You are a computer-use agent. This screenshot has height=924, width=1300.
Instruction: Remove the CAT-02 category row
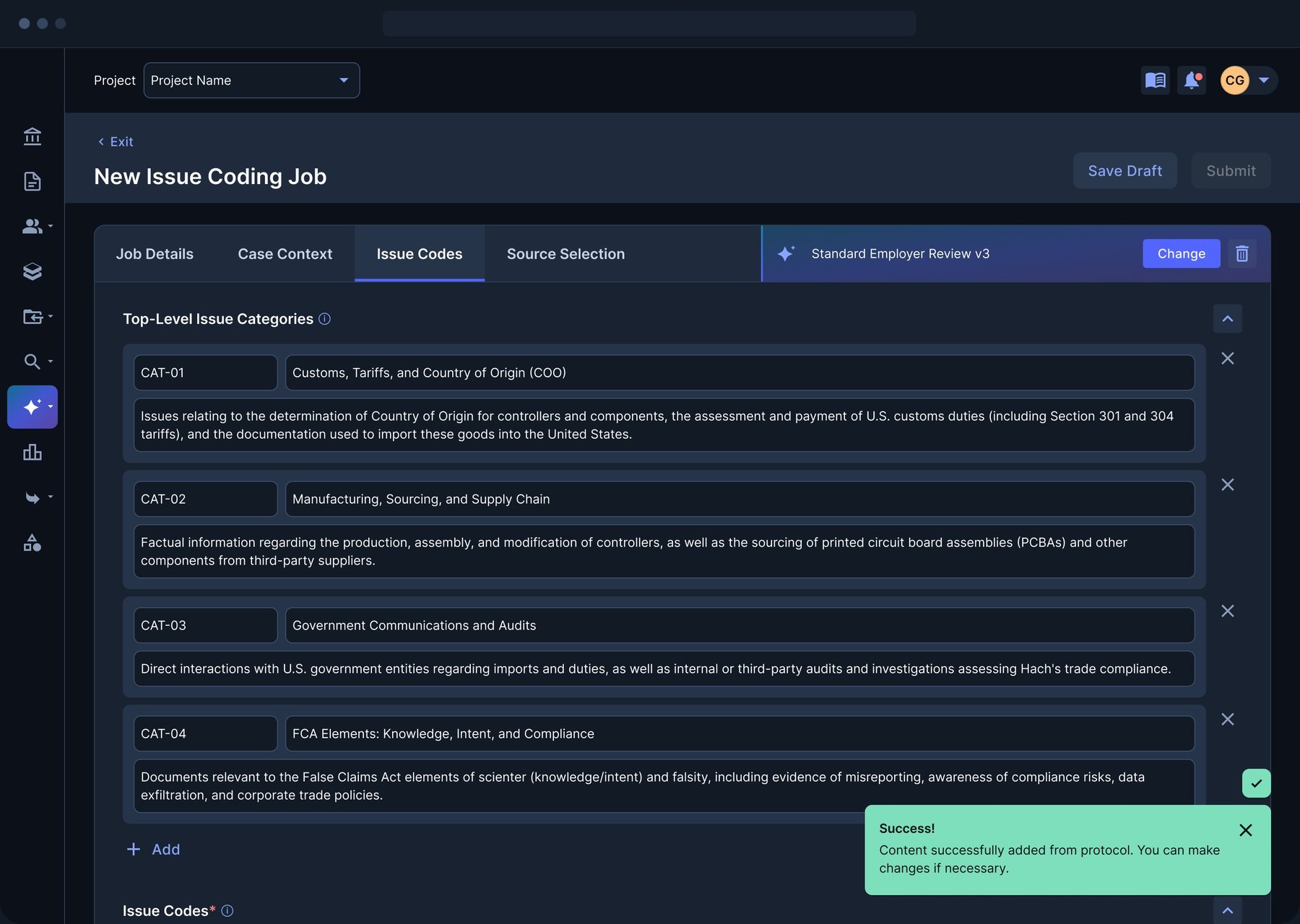coord(1228,484)
